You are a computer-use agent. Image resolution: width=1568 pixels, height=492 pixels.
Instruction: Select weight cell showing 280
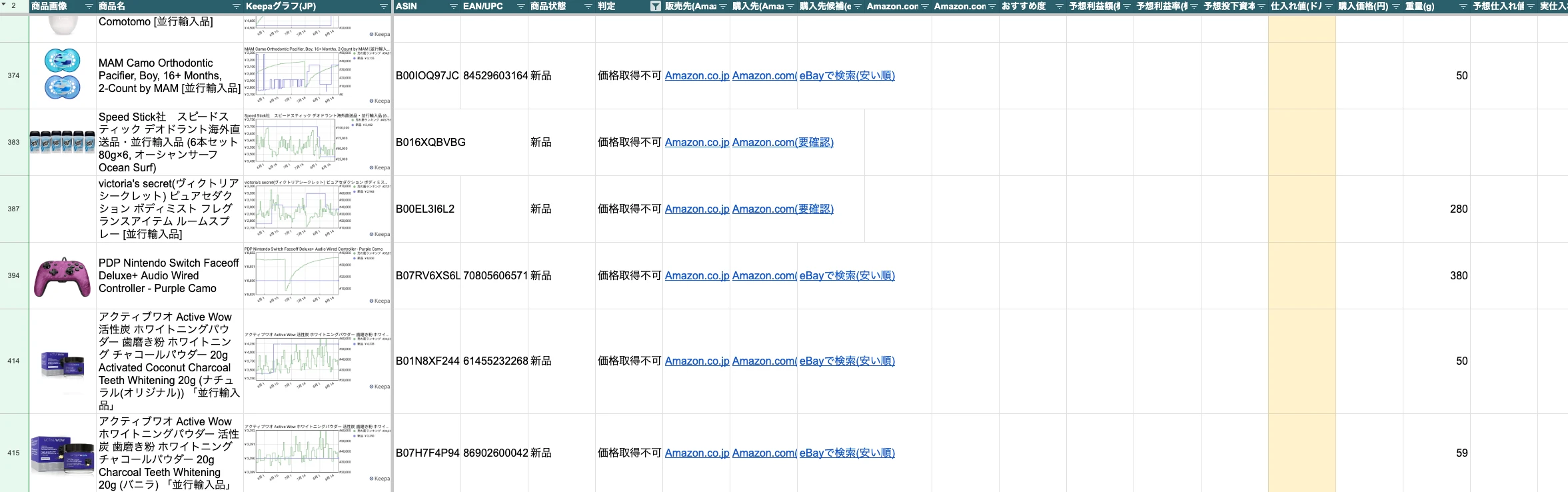[x=1437, y=209]
